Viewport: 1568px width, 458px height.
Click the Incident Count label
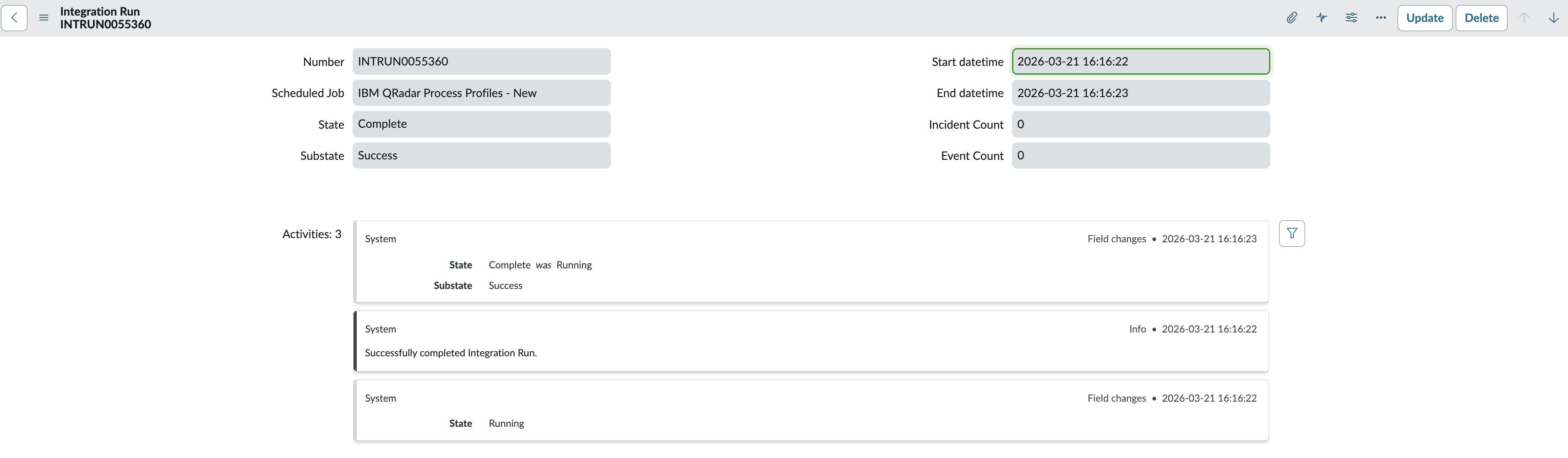pyautogui.click(x=966, y=124)
